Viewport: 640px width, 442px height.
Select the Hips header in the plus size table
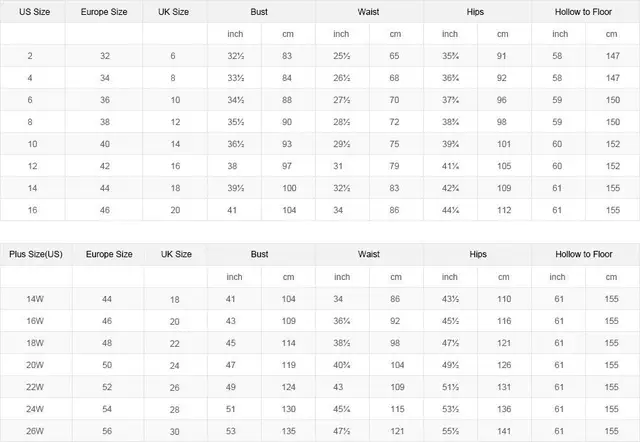coord(478,254)
